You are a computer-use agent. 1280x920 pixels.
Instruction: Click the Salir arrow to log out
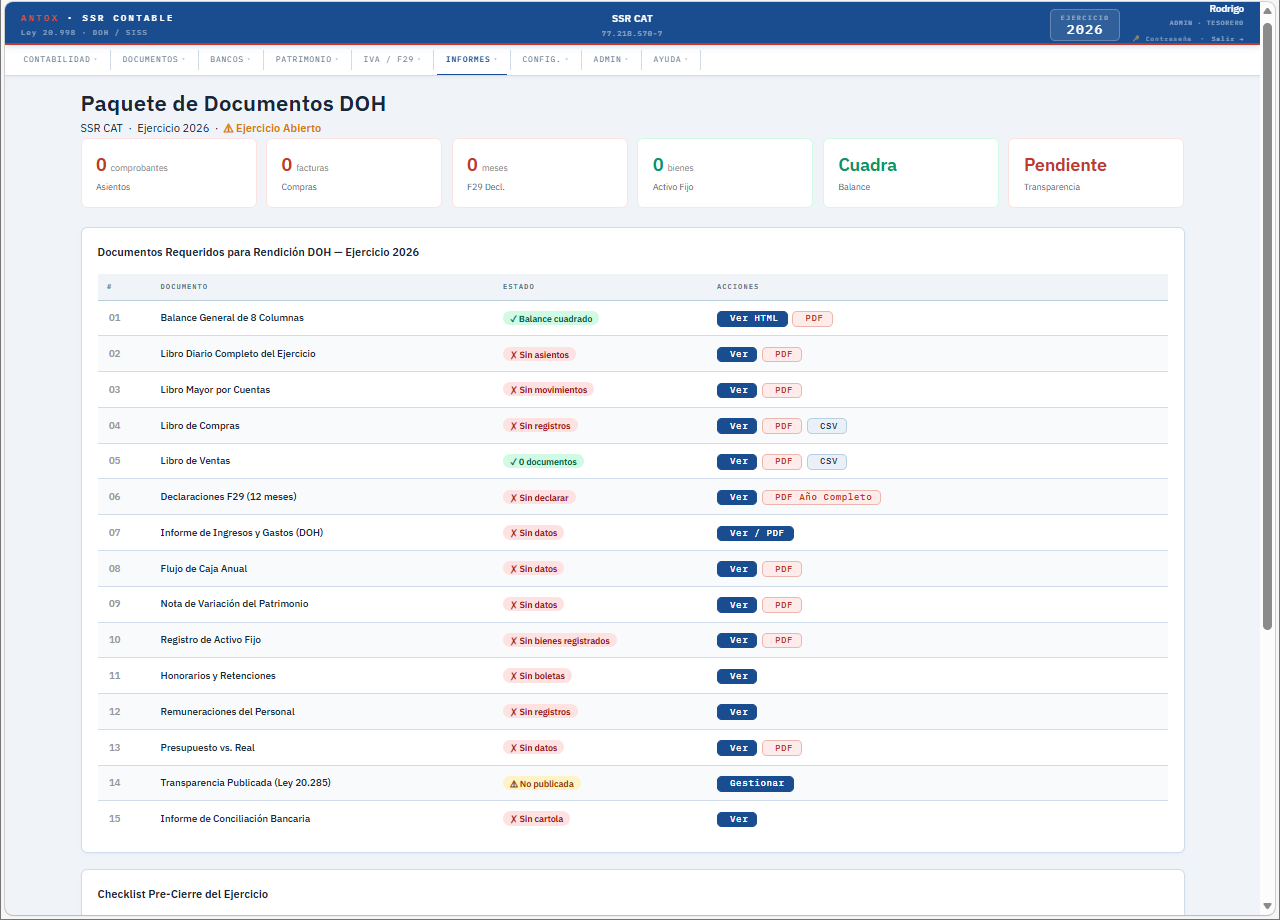(1240, 39)
